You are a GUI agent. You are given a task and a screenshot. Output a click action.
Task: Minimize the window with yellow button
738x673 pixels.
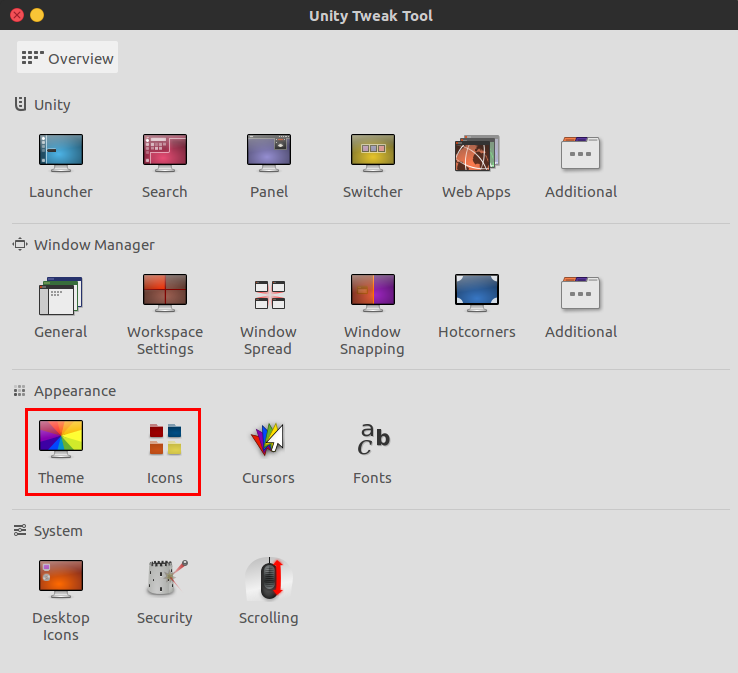(37, 15)
